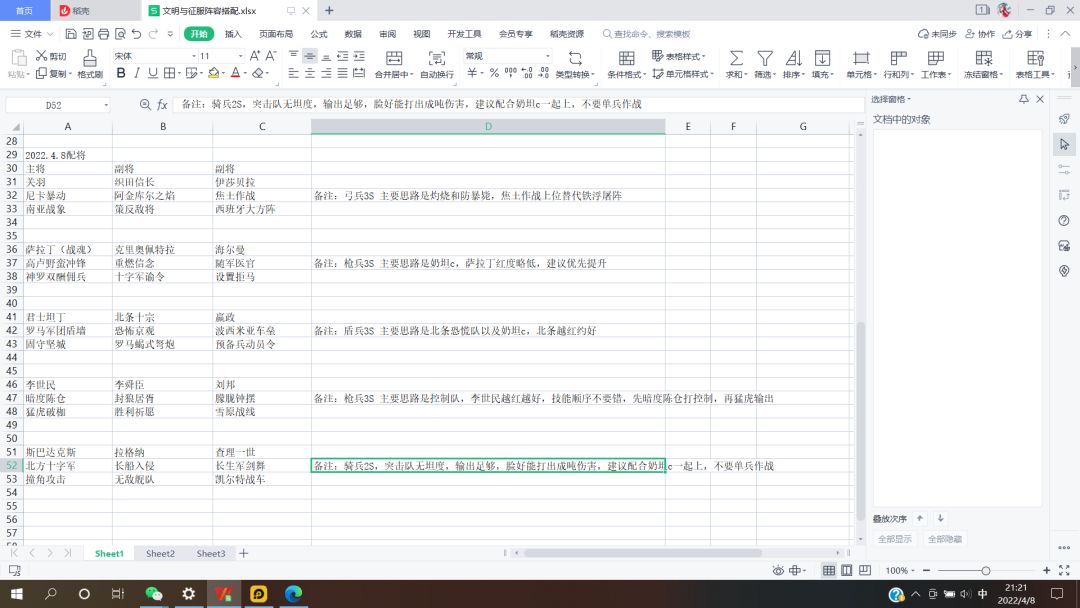1080x608 pixels.
Task: Toggle underline formatting
Action: tap(153, 73)
